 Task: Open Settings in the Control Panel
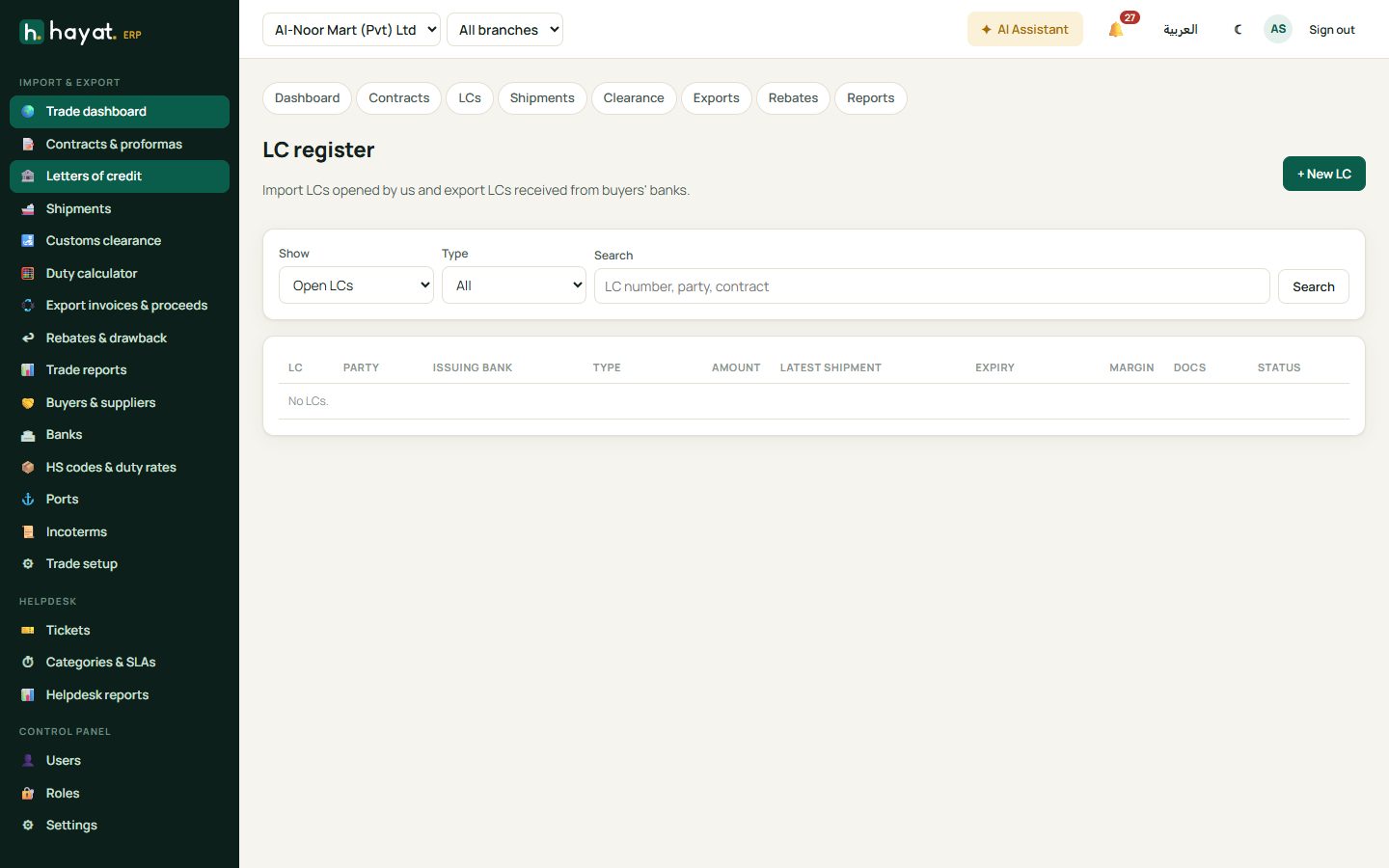(120, 826)
